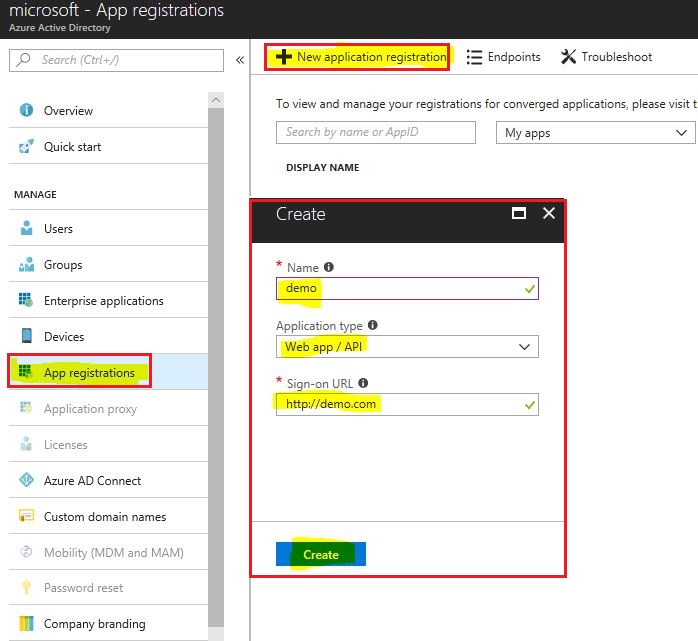Image resolution: width=698 pixels, height=641 pixels.
Task: Click the Search by name or AppID field
Action: 376,132
